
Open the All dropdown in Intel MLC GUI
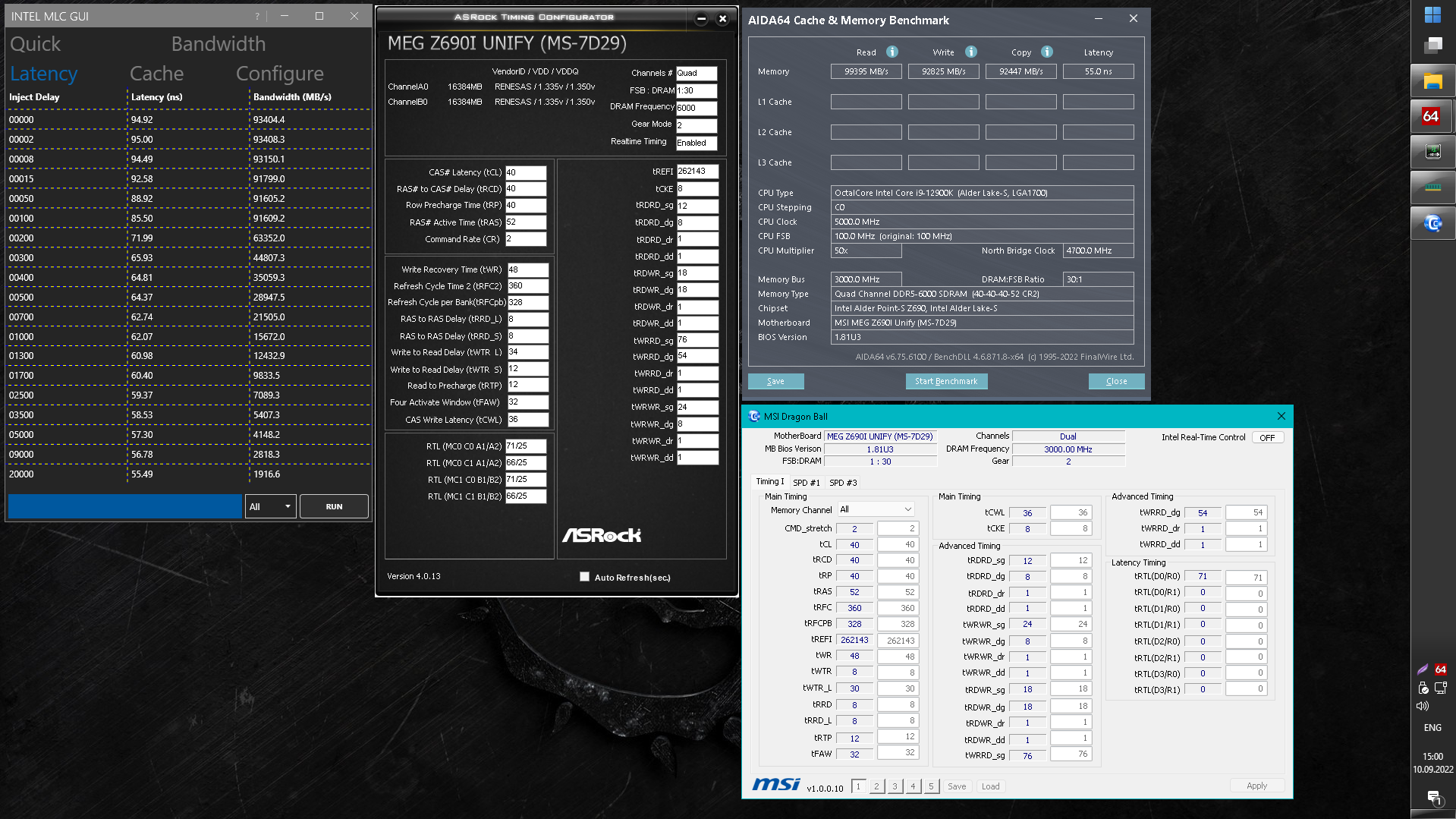pos(270,506)
